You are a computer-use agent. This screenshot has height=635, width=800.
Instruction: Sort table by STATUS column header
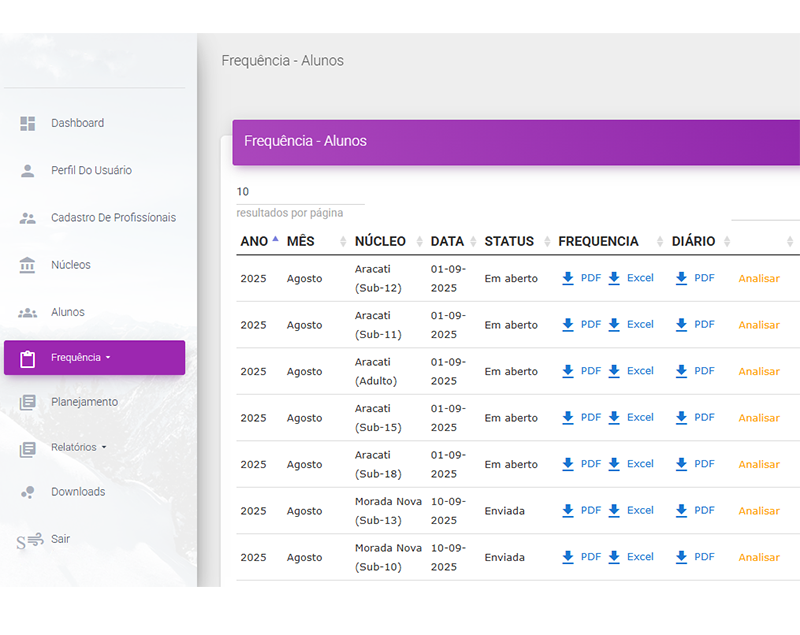click(x=509, y=241)
